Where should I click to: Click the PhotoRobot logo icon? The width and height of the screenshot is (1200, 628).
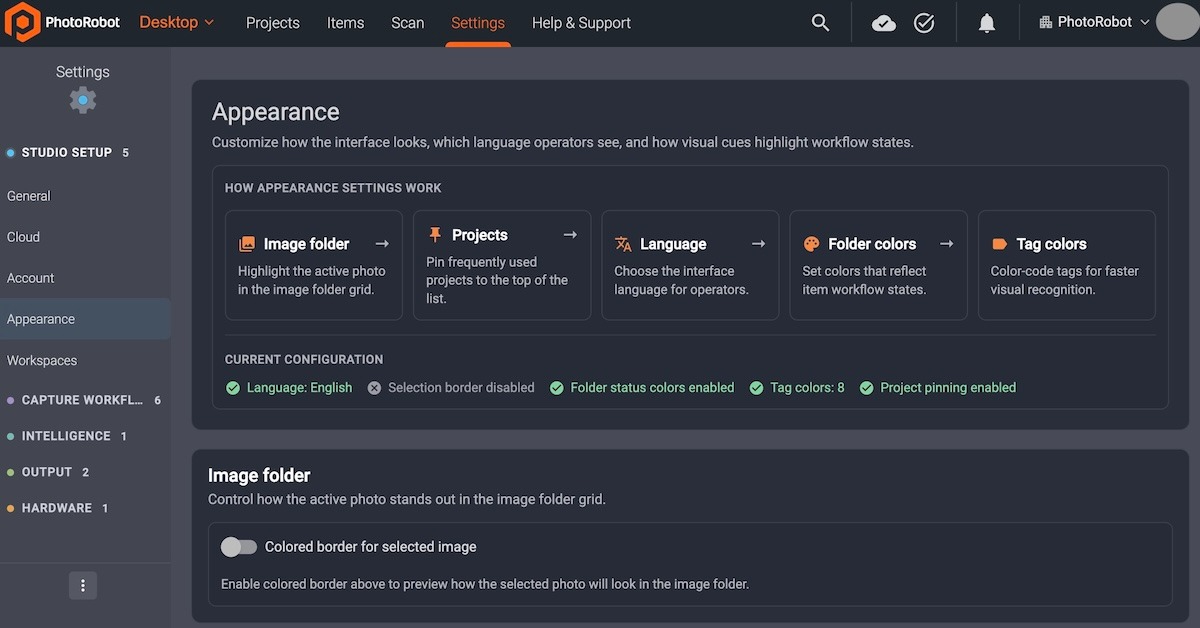(x=22, y=22)
